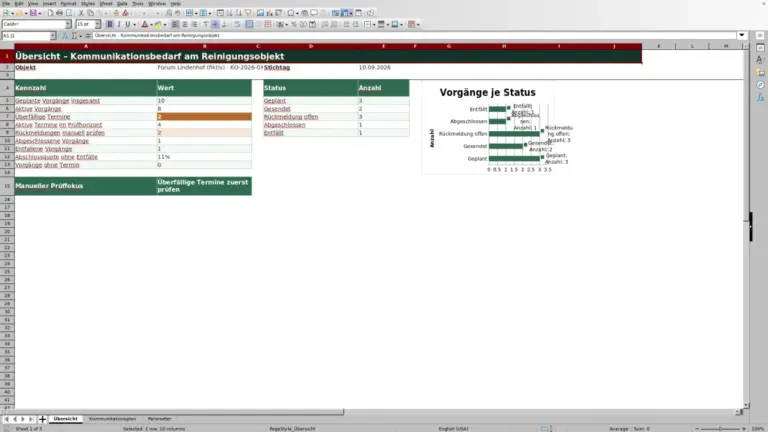Screen dimensions: 768x432
Task: Click the Insert Comment icon
Action: (314, 13)
